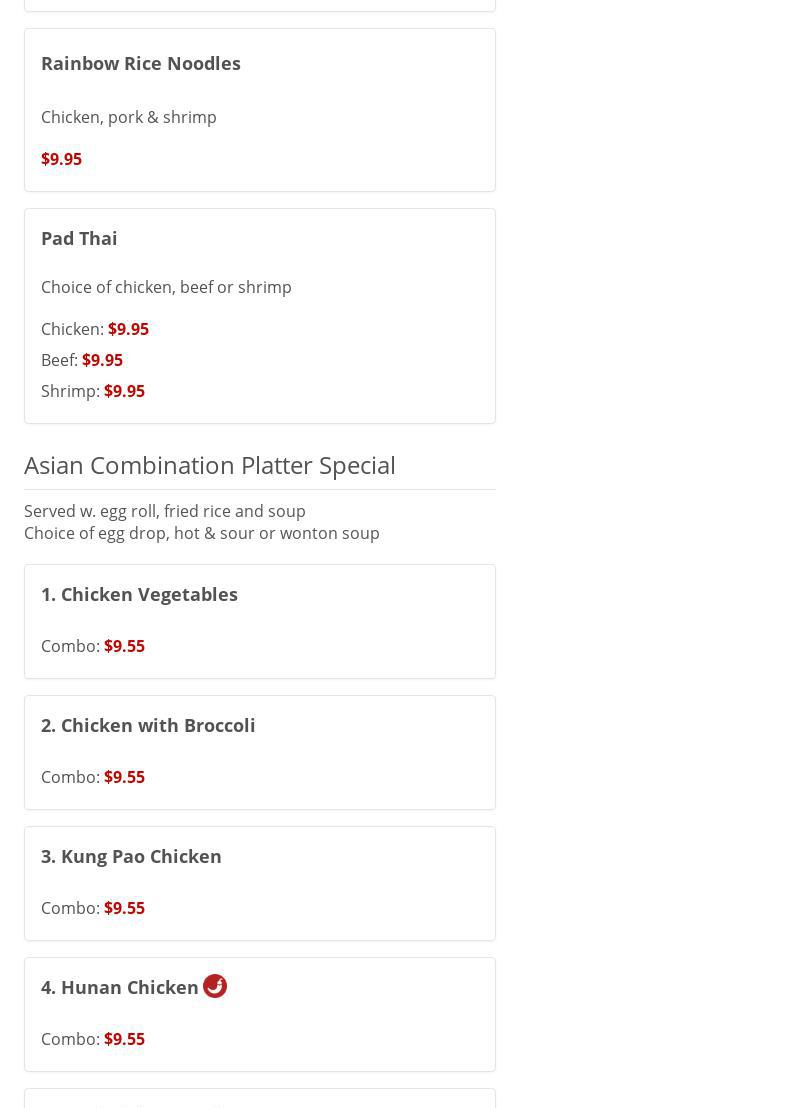
Task: Choose Pad Thai Shrimp price option
Action: pyautogui.click(x=124, y=391)
